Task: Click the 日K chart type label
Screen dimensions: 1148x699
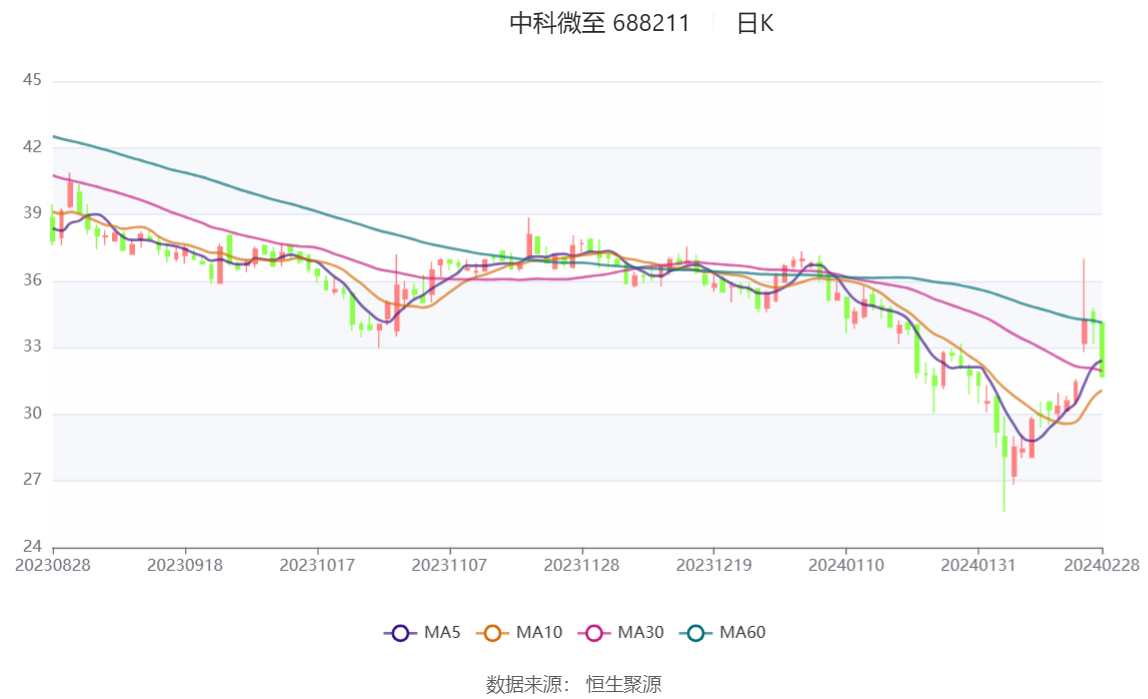Action: tap(755, 23)
